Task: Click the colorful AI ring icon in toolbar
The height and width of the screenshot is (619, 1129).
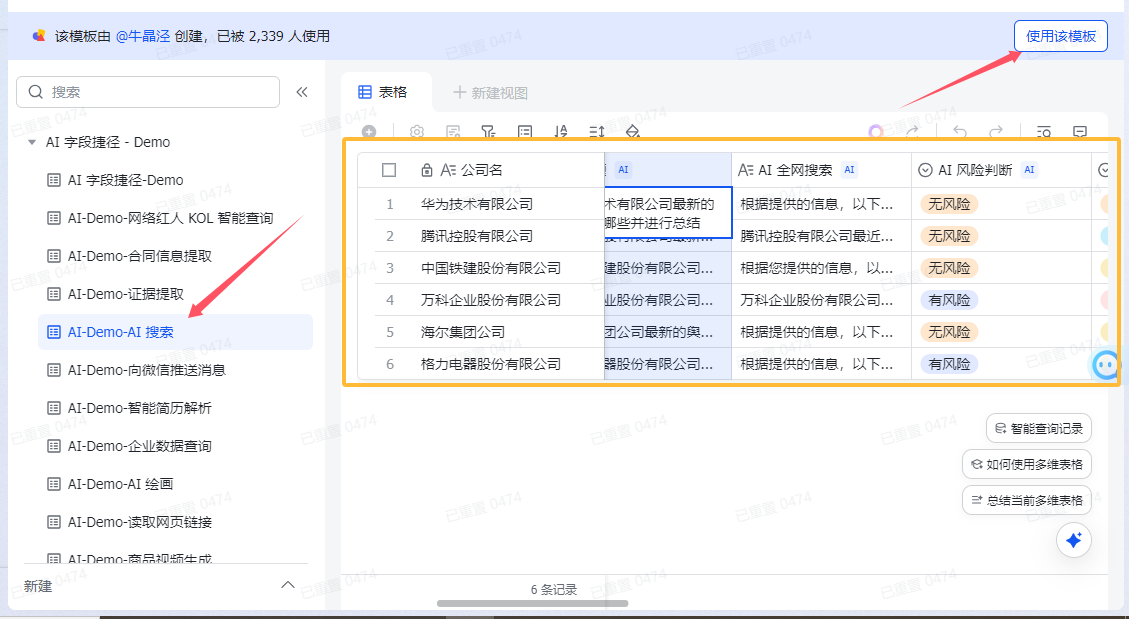Action: click(876, 132)
